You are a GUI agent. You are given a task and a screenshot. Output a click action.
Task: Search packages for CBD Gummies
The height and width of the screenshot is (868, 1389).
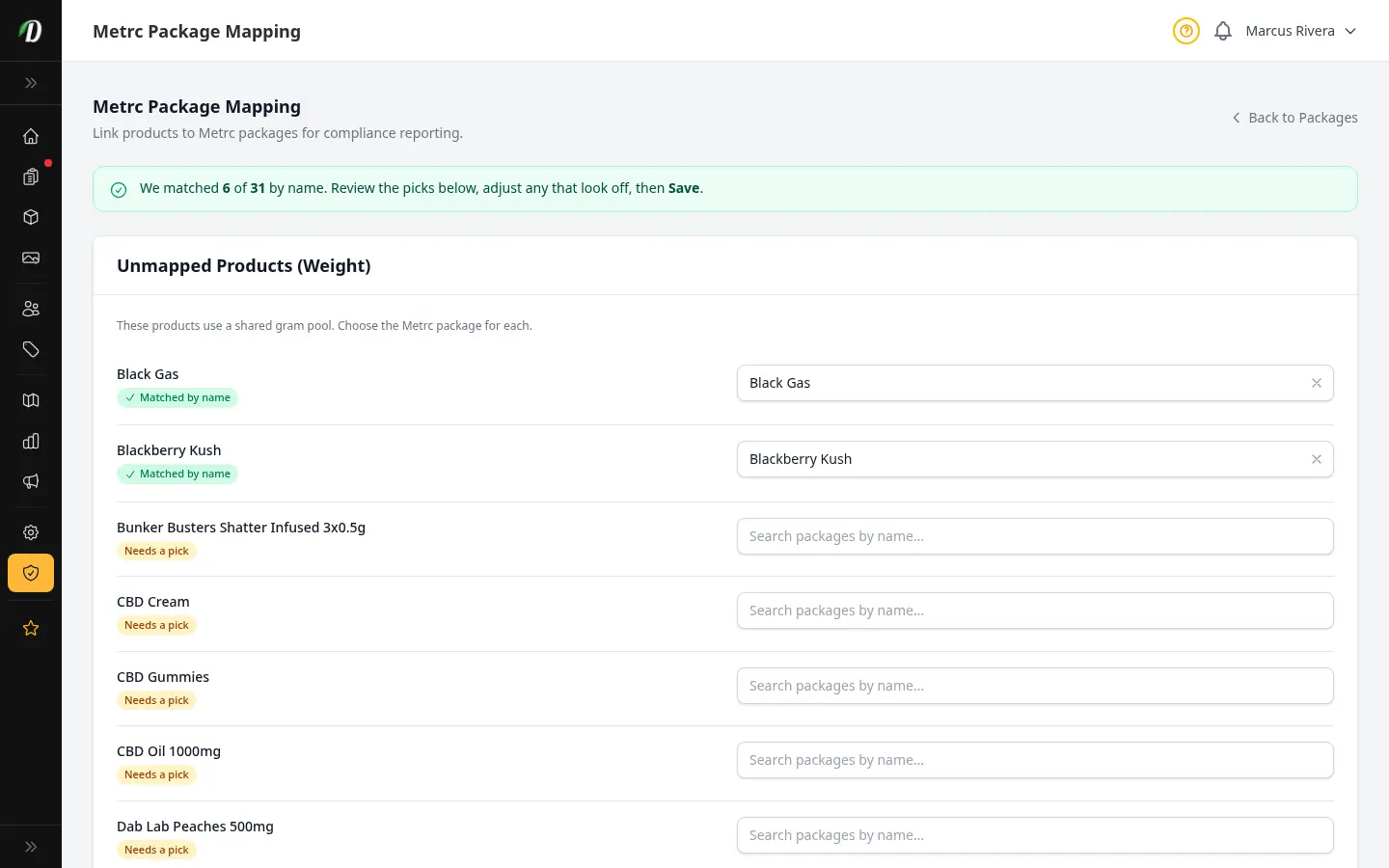click(1035, 686)
